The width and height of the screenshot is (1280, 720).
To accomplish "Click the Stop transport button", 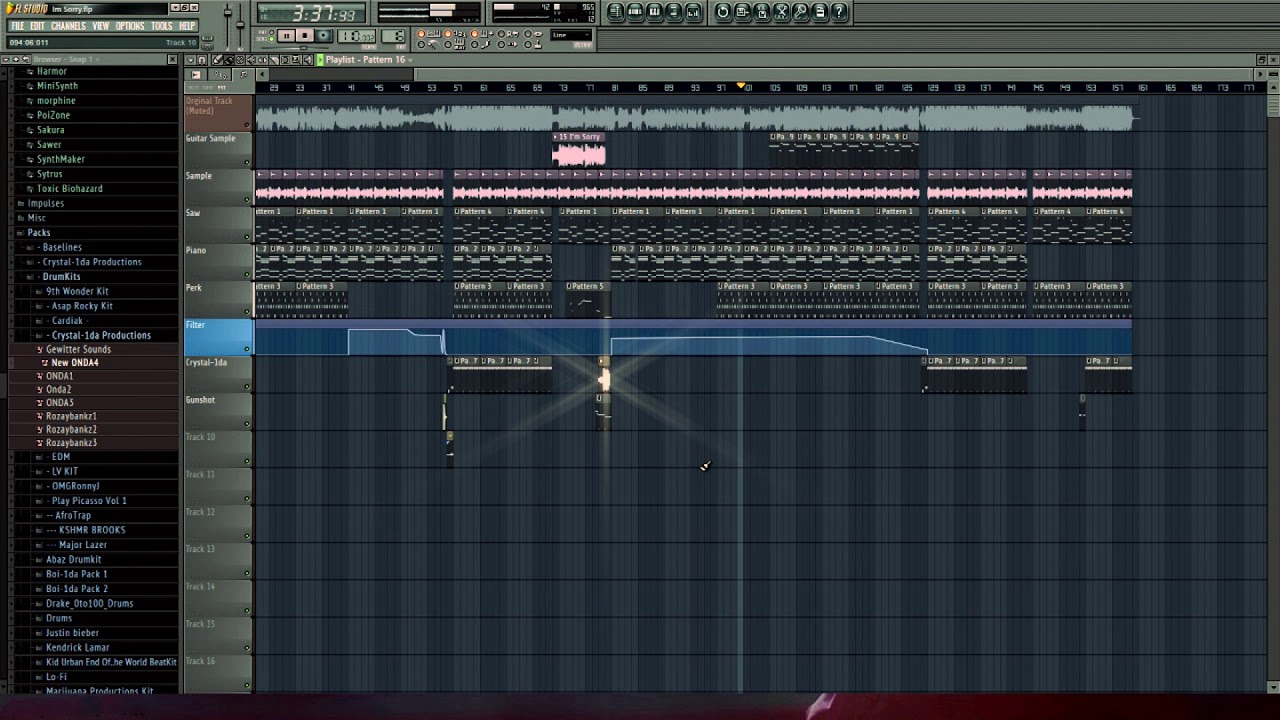I will pyautogui.click(x=305, y=36).
